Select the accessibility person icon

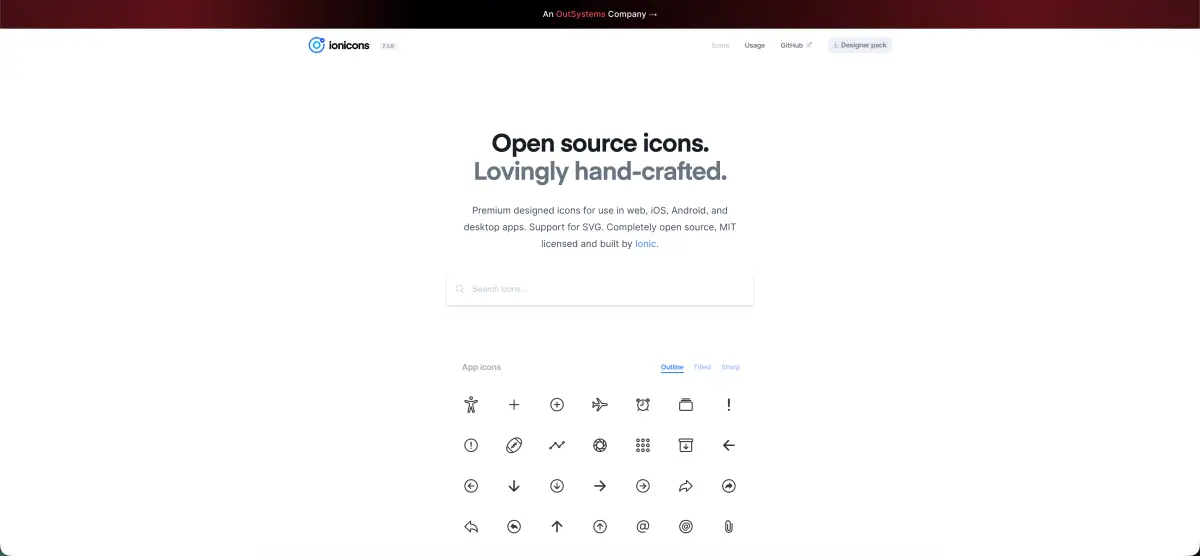(471, 405)
